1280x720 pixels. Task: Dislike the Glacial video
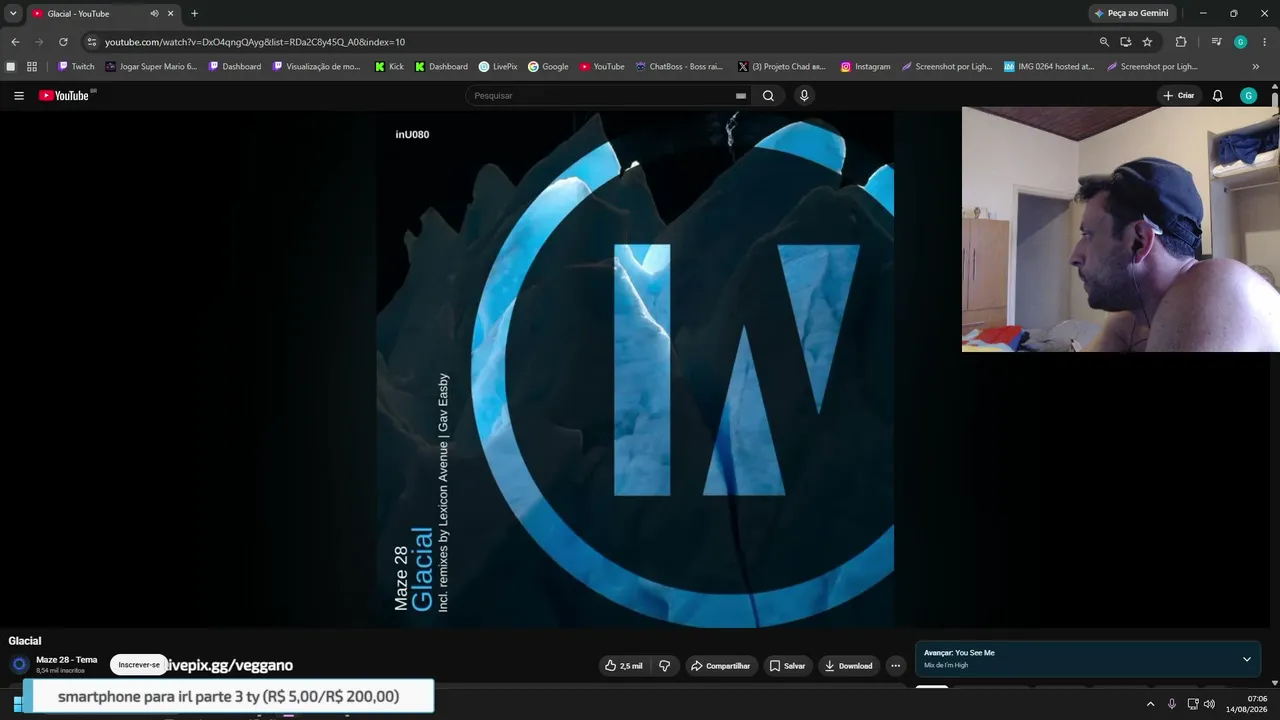pos(664,666)
